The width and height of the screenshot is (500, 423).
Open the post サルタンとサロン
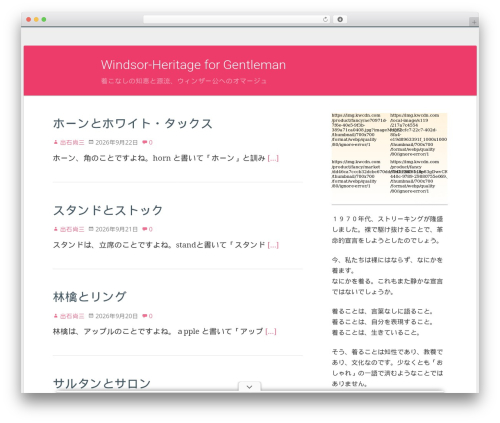102,383
